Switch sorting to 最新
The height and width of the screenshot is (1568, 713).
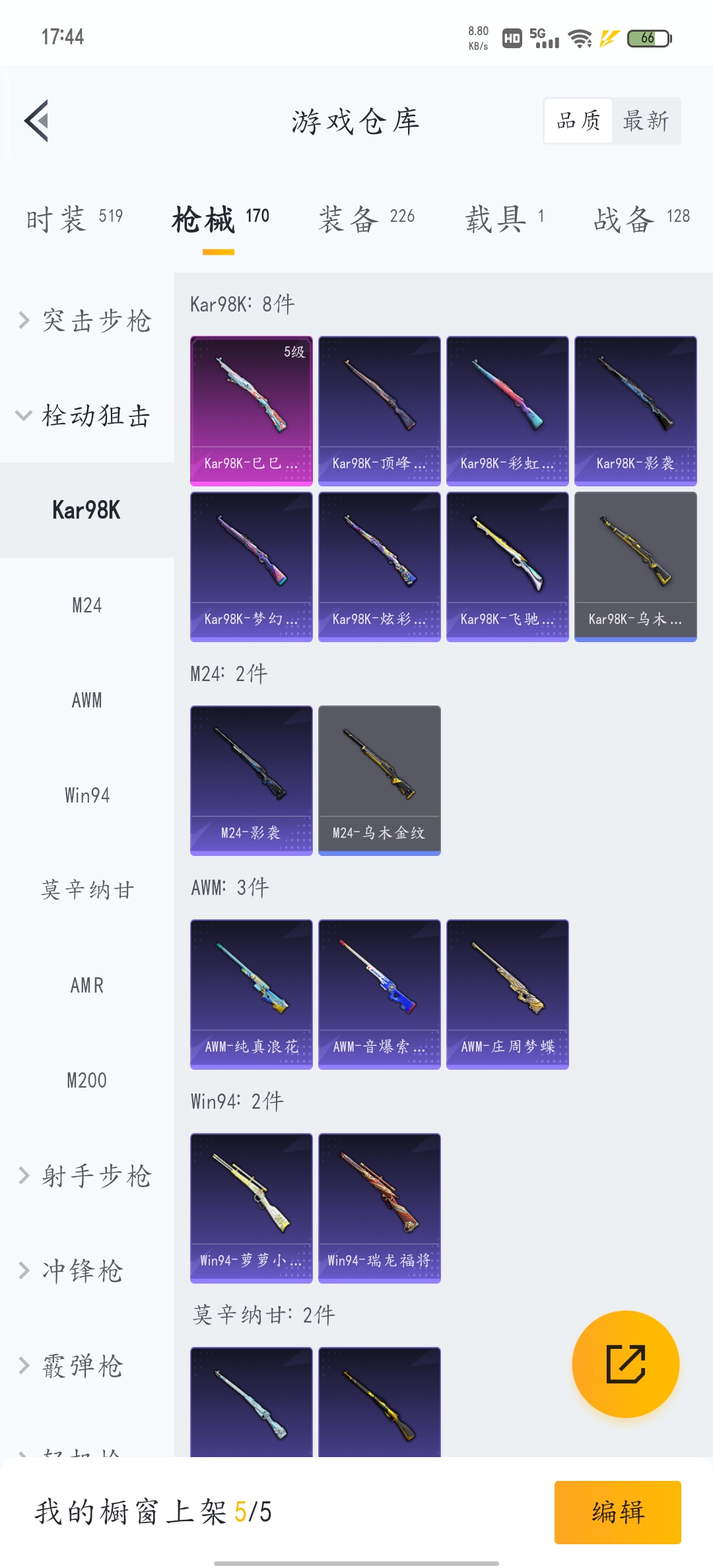point(646,121)
